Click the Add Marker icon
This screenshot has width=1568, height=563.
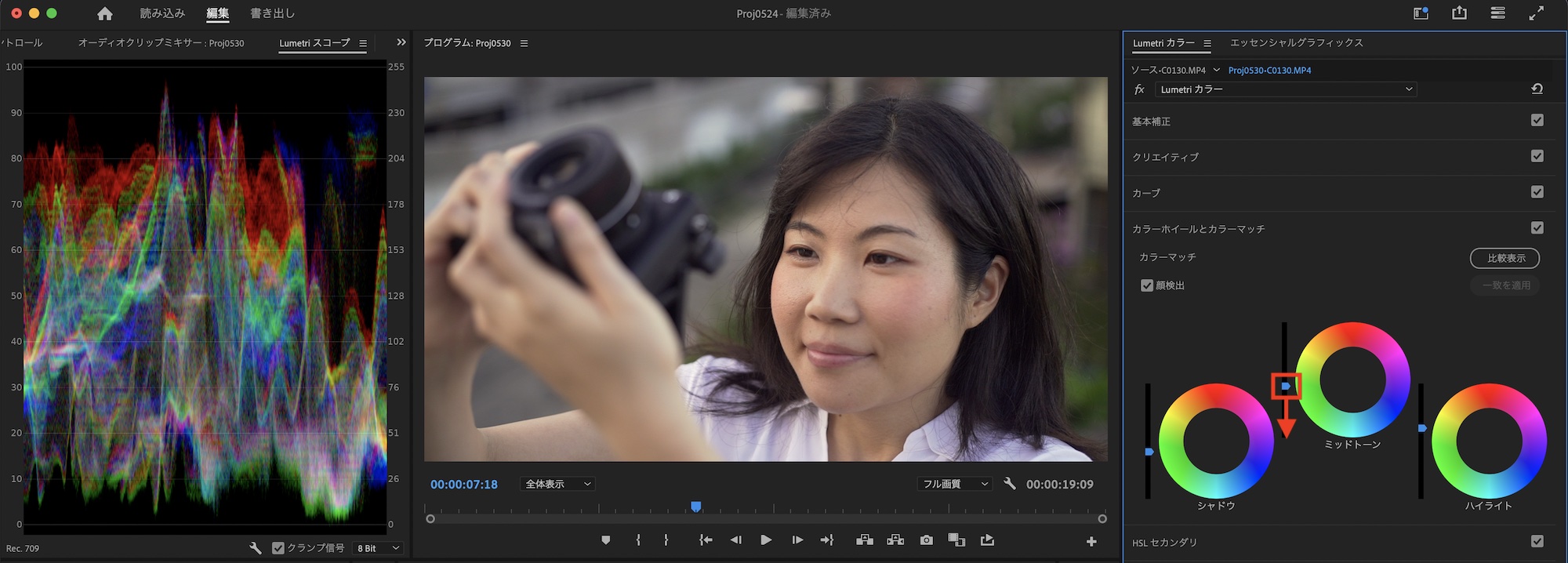click(605, 540)
